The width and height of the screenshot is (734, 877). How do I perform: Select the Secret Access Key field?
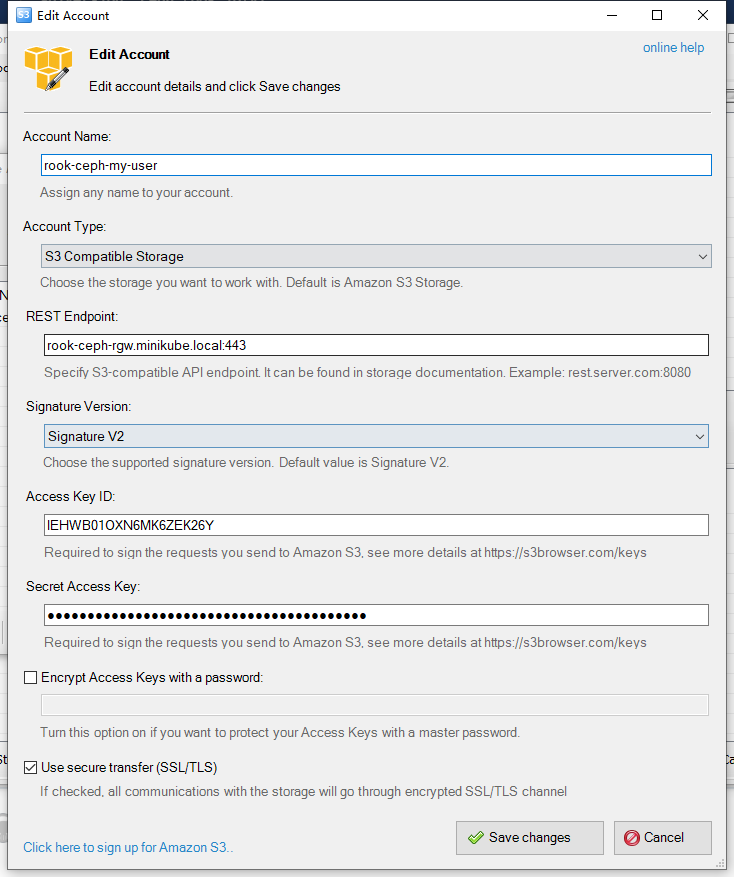coord(376,615)
